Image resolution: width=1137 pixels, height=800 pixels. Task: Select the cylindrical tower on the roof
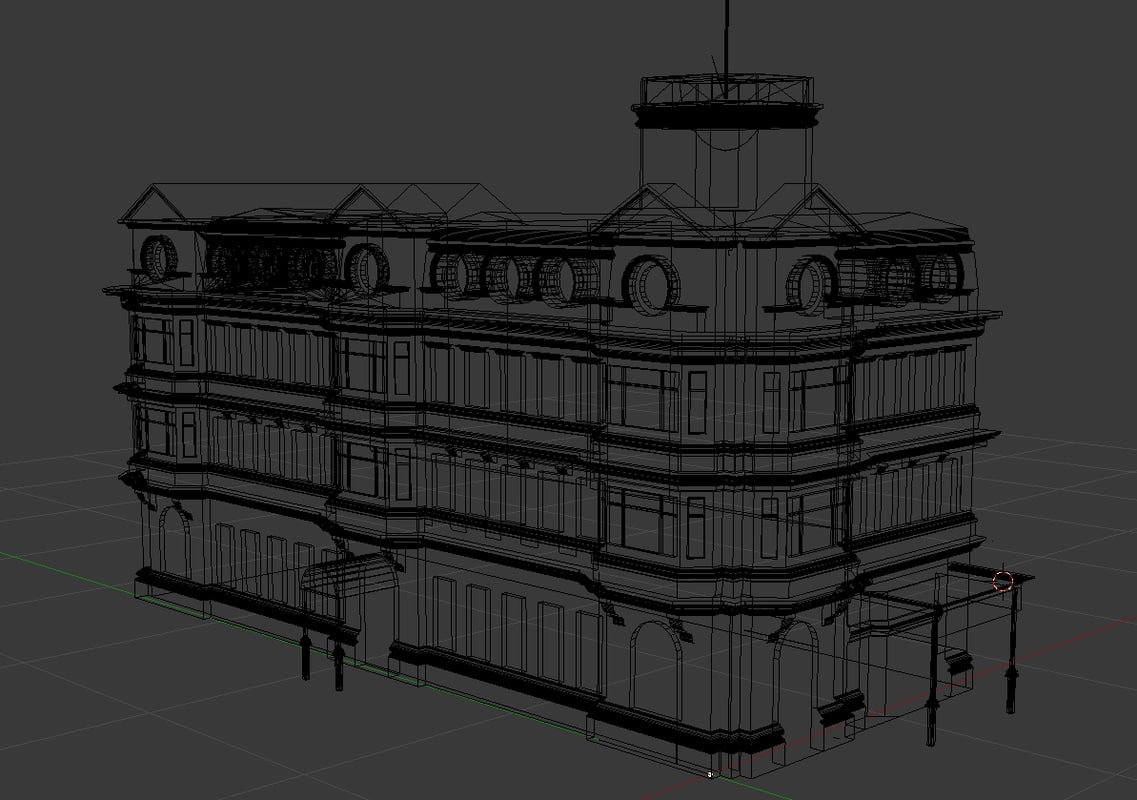click(x=726, y=160)
